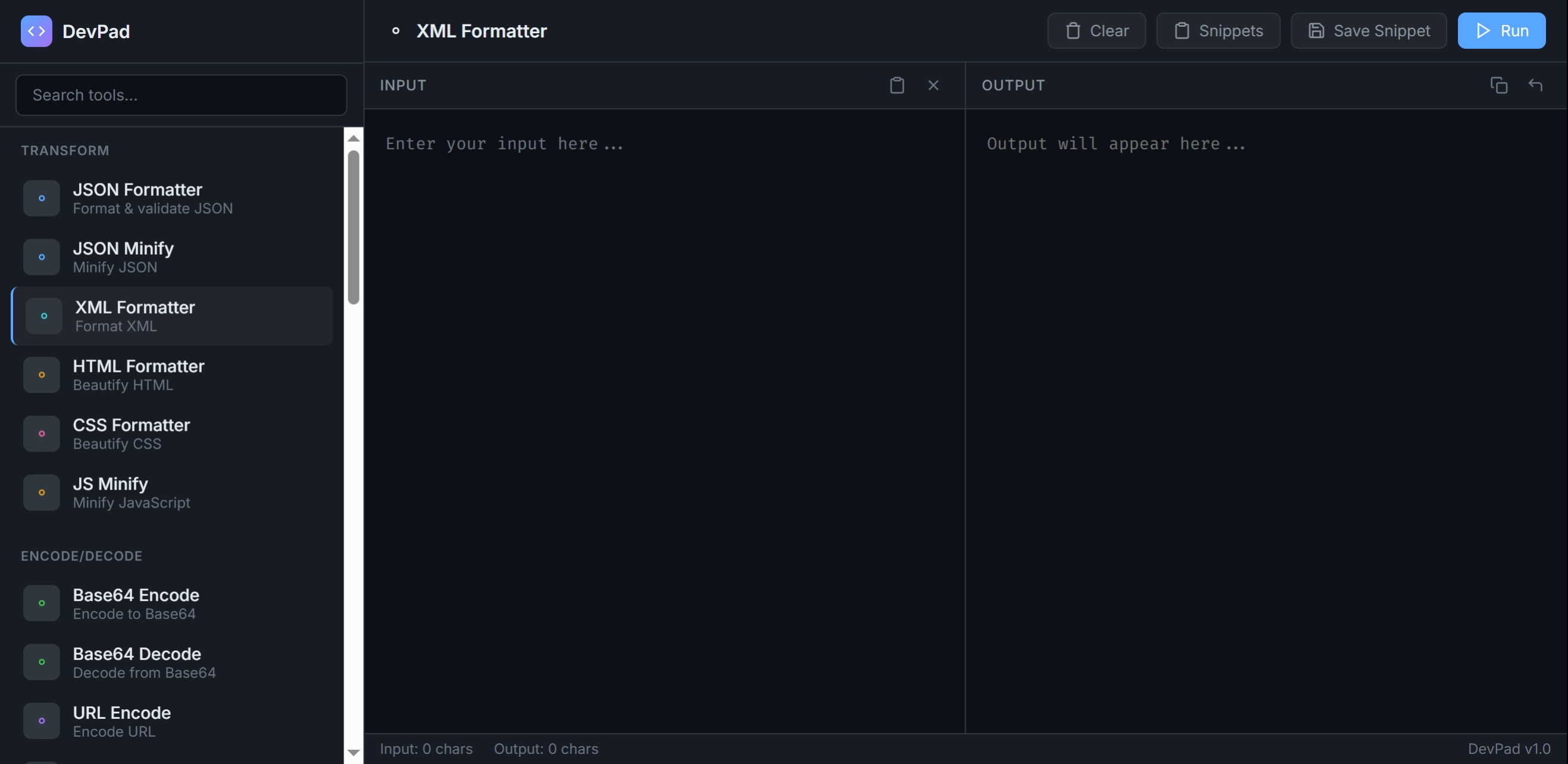This screenshot has width=1568, height=764.
Task: Click the DevPad logo icon
Action: click(x=36, y=31)
